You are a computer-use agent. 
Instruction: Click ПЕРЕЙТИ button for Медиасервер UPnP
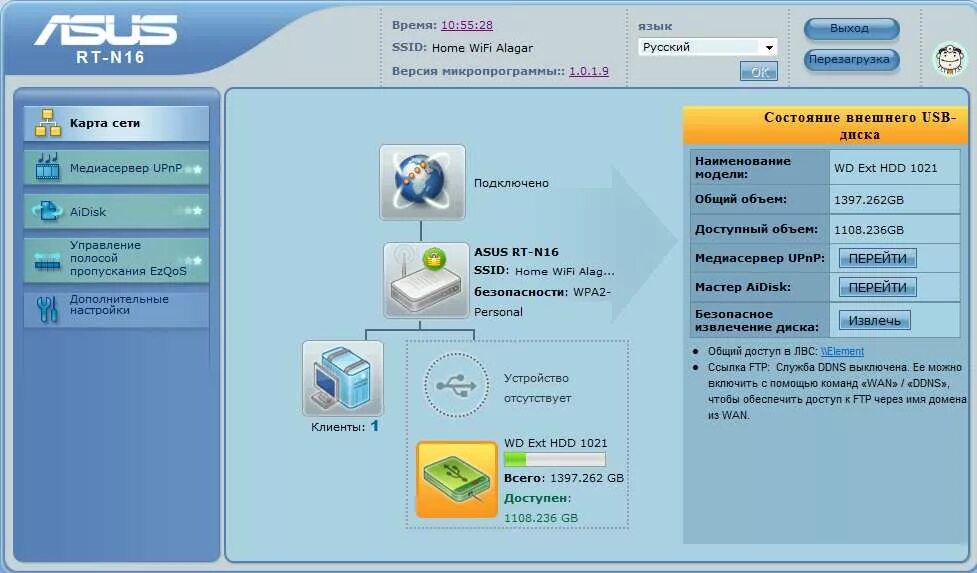point(877,258)
